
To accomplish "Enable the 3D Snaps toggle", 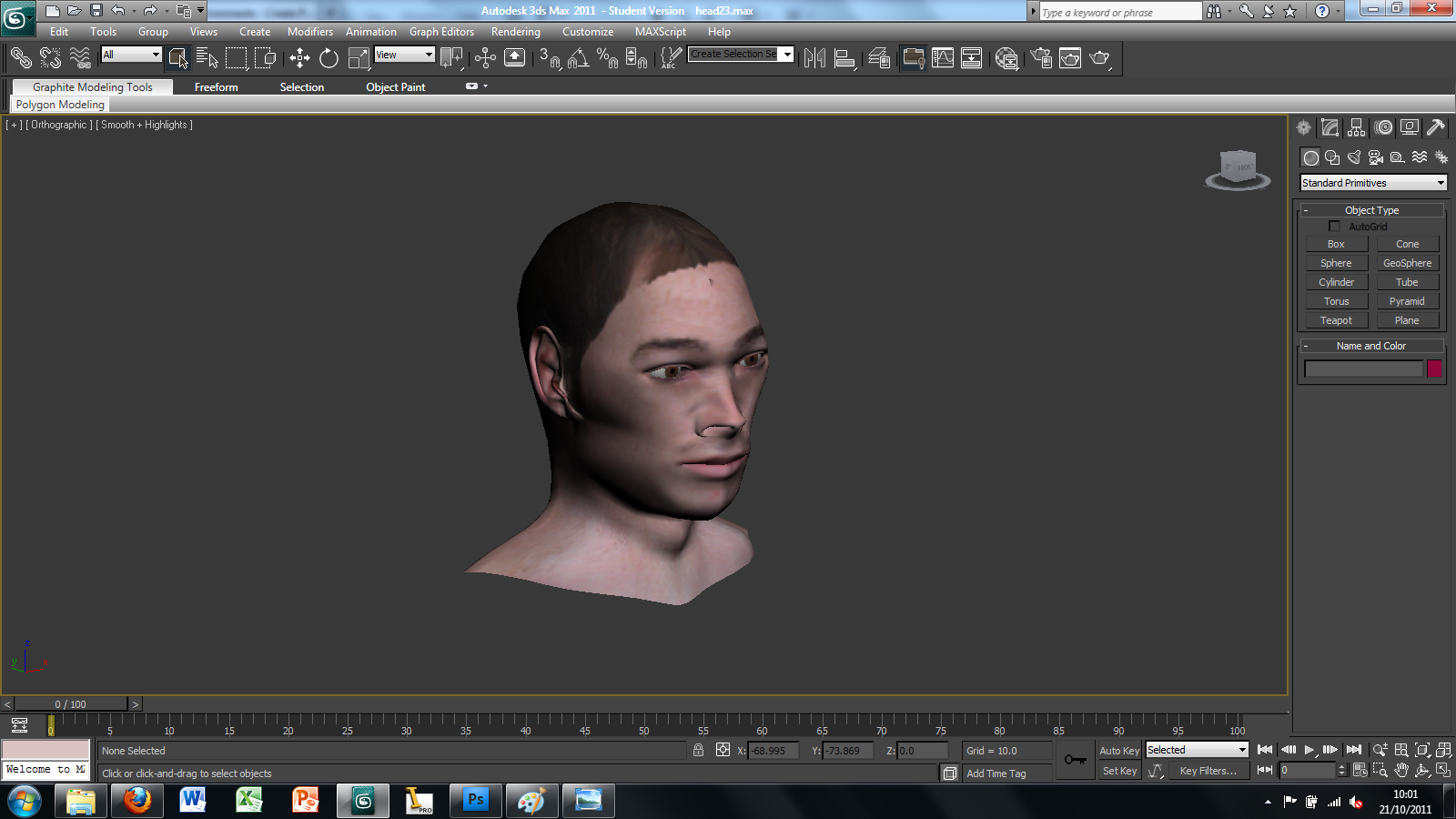I will tap(548, 58).
